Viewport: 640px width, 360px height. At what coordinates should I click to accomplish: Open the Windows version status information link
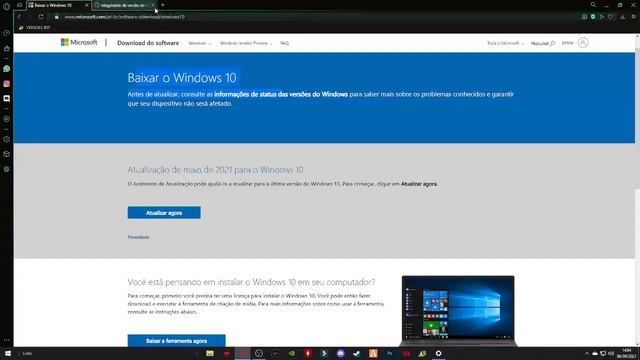pos(281,94)
